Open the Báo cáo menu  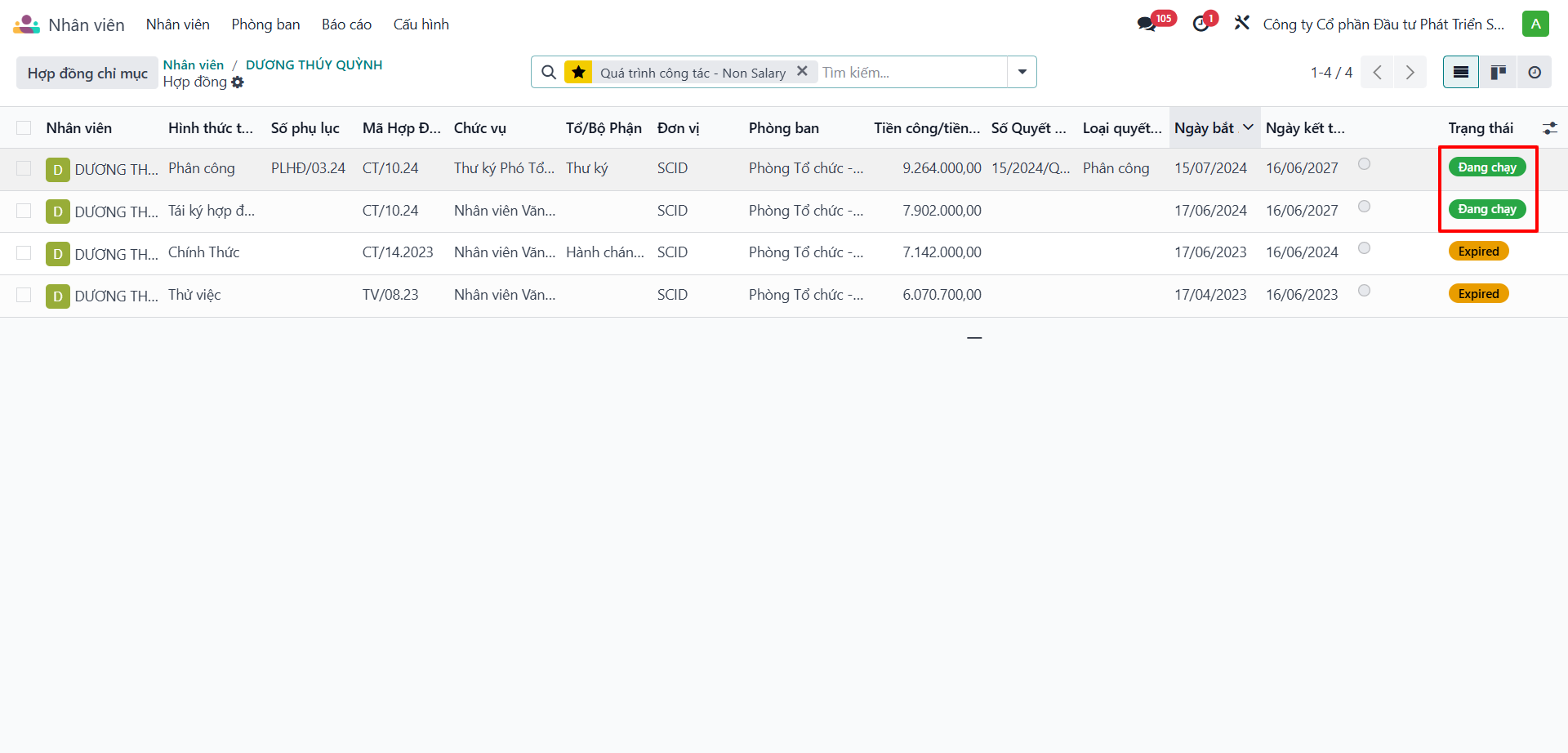pos(346,25)
